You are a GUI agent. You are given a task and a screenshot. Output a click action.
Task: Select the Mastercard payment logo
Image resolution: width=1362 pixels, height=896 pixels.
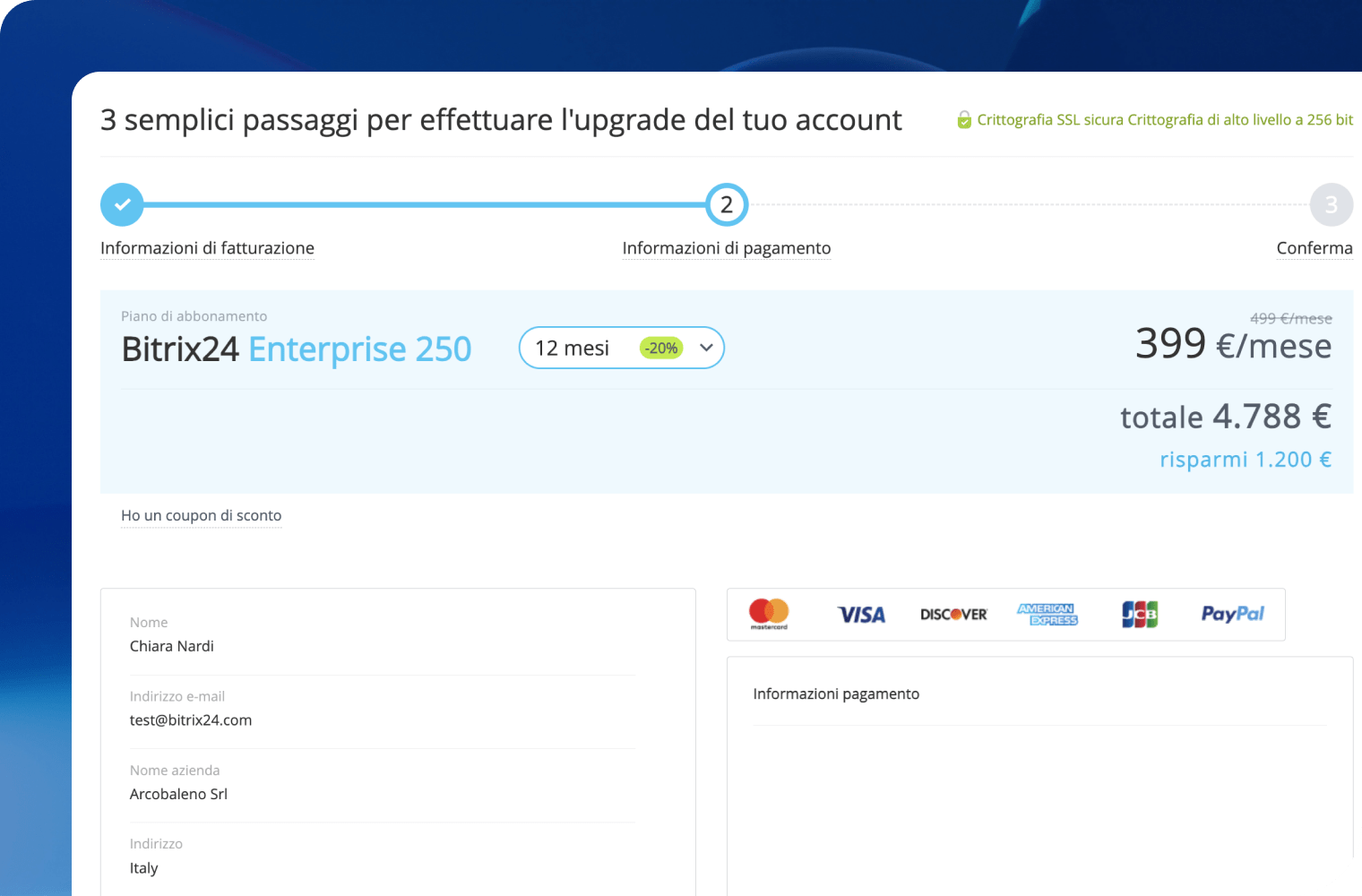coord(769,614)
